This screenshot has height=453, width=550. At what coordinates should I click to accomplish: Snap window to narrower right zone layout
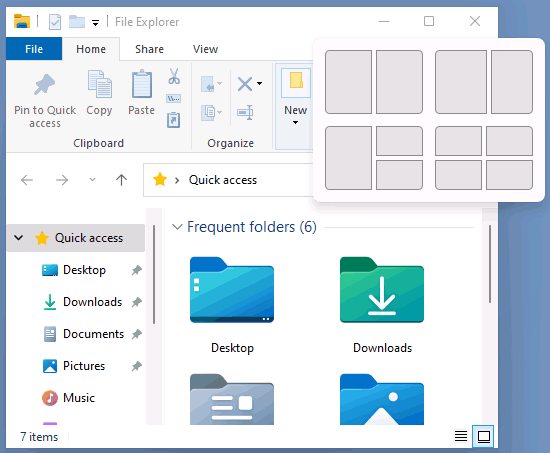click(x=512, y=82)
